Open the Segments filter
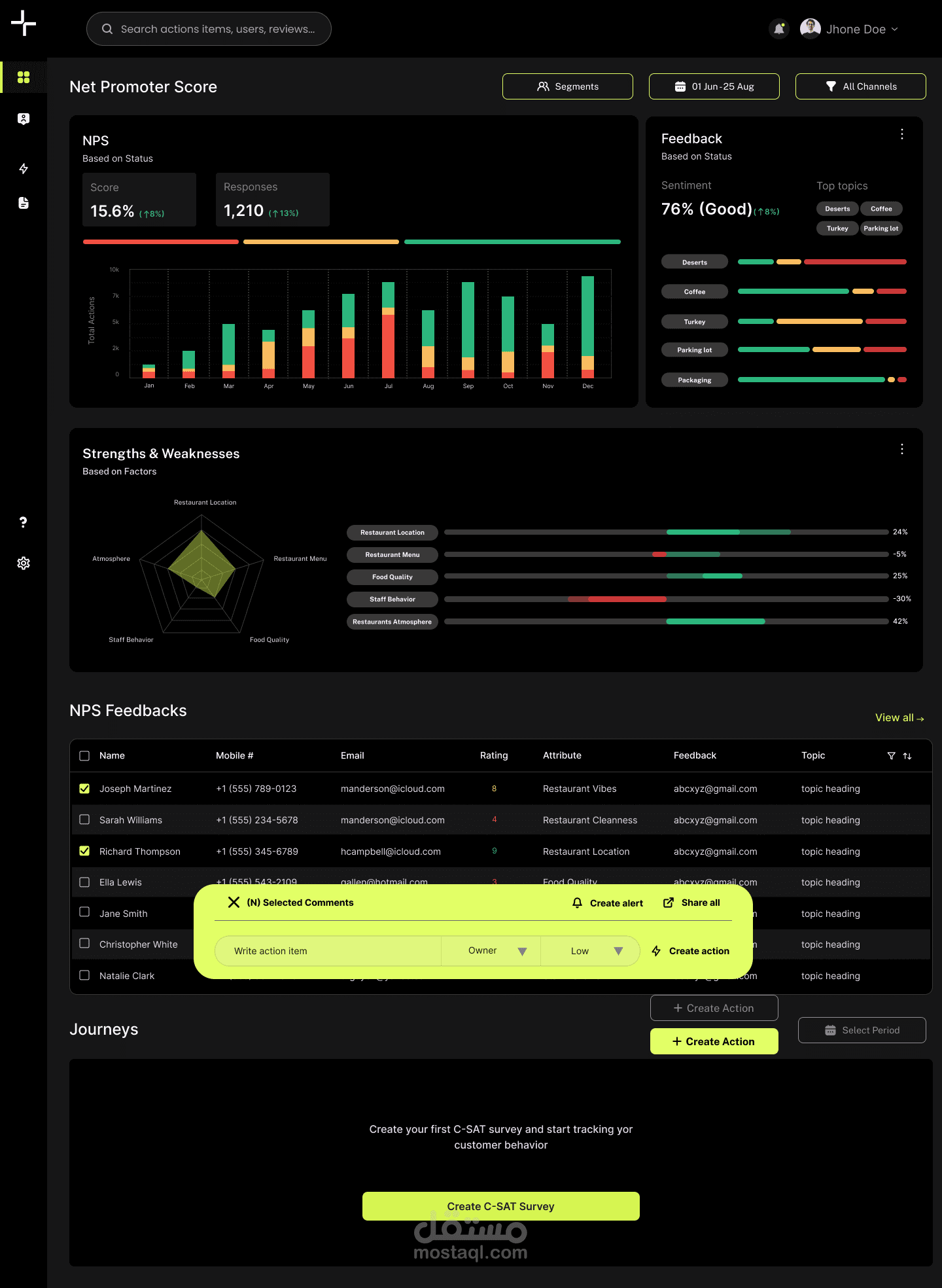Image resolution: width=942 pixels, height=1288 pixels. 568,86
